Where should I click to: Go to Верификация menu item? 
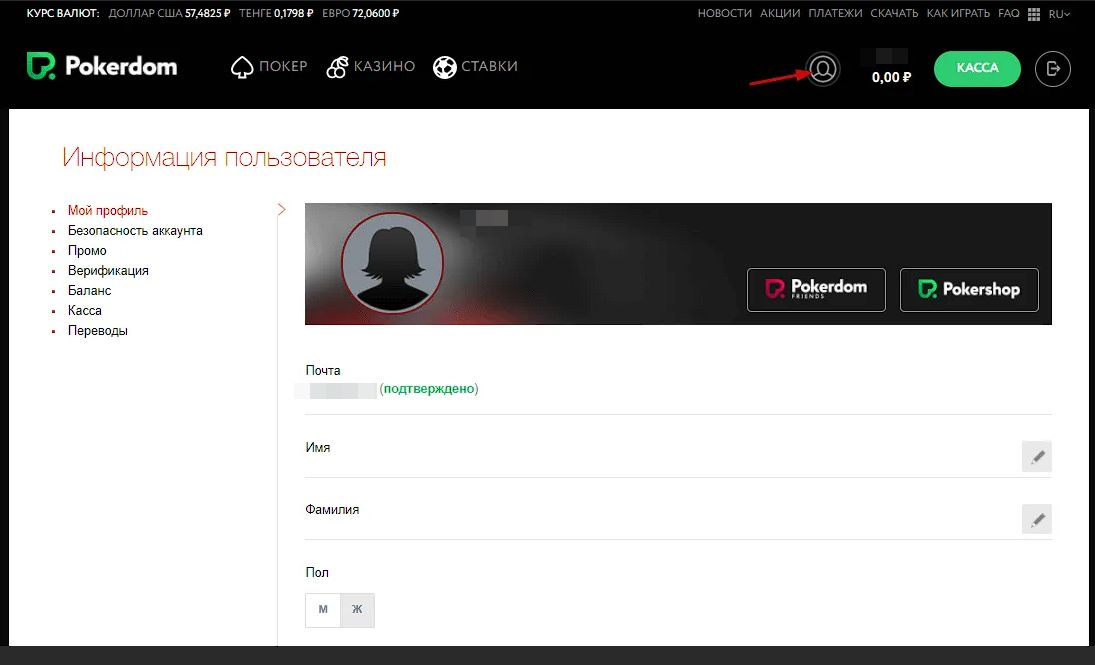point(108,271)
